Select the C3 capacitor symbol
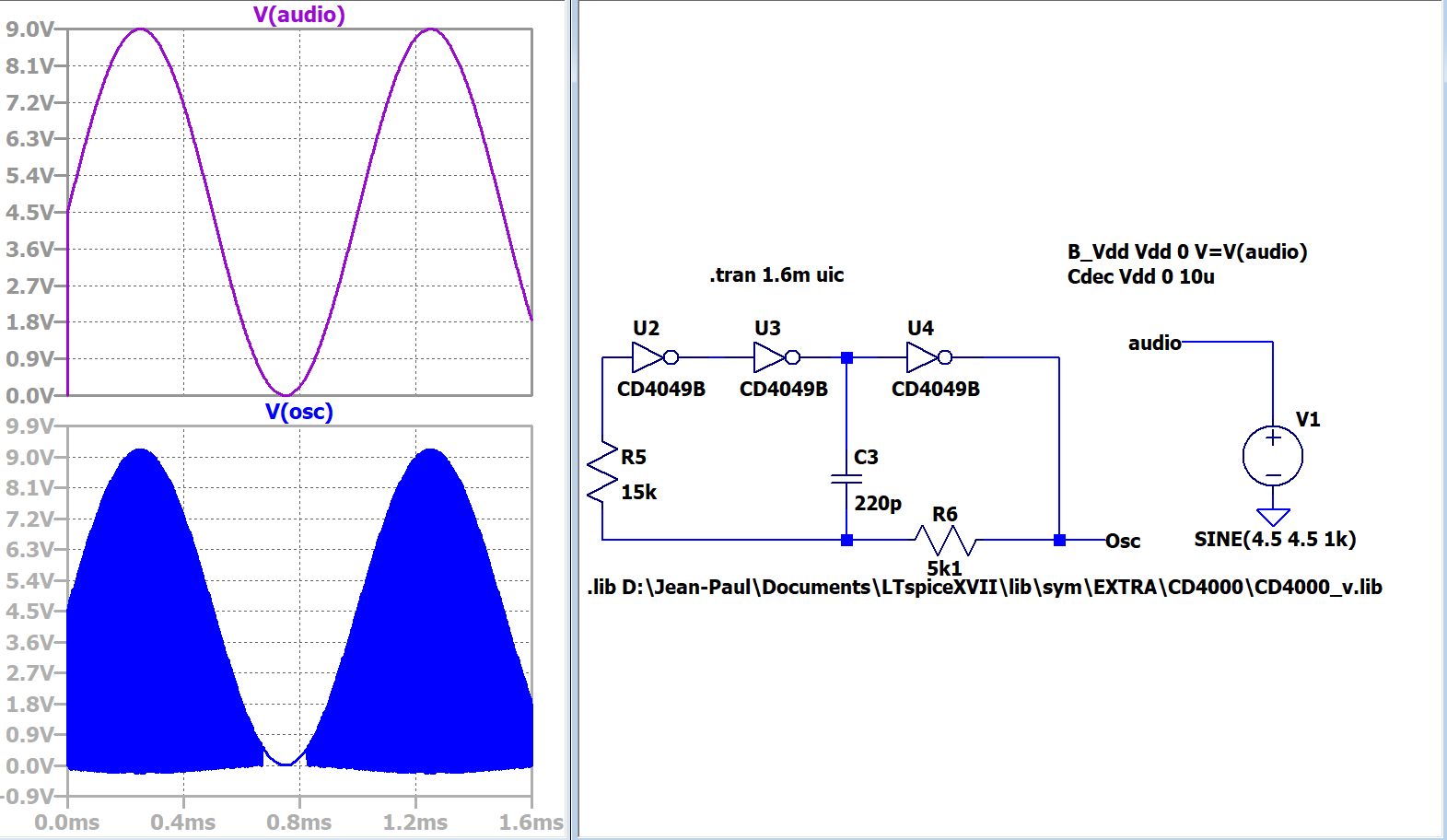The image size is (1447, 840). [846, 479]
